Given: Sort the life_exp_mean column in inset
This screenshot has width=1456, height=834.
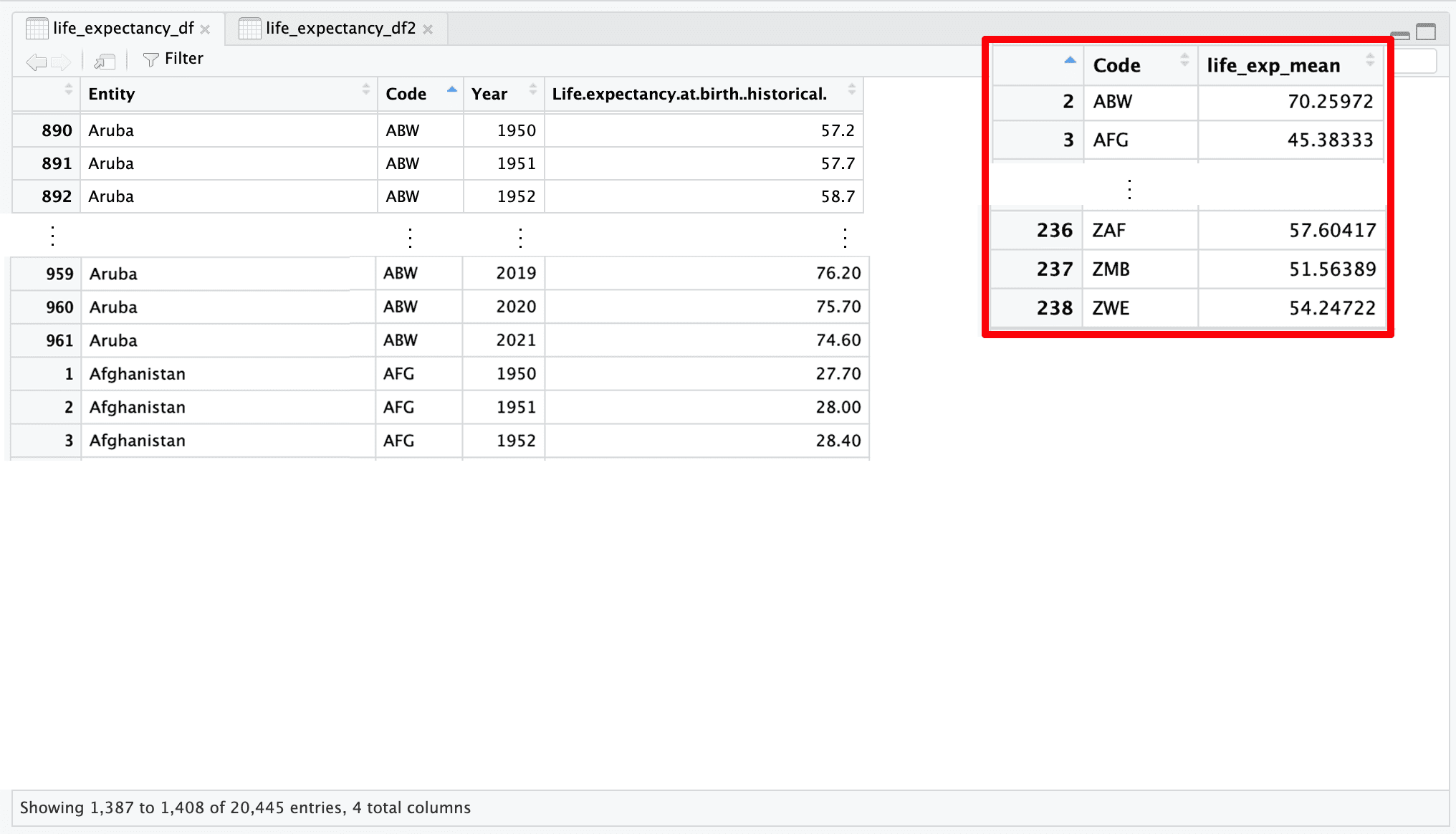Looking at the screenshot, I should (x=1369, y=60).
